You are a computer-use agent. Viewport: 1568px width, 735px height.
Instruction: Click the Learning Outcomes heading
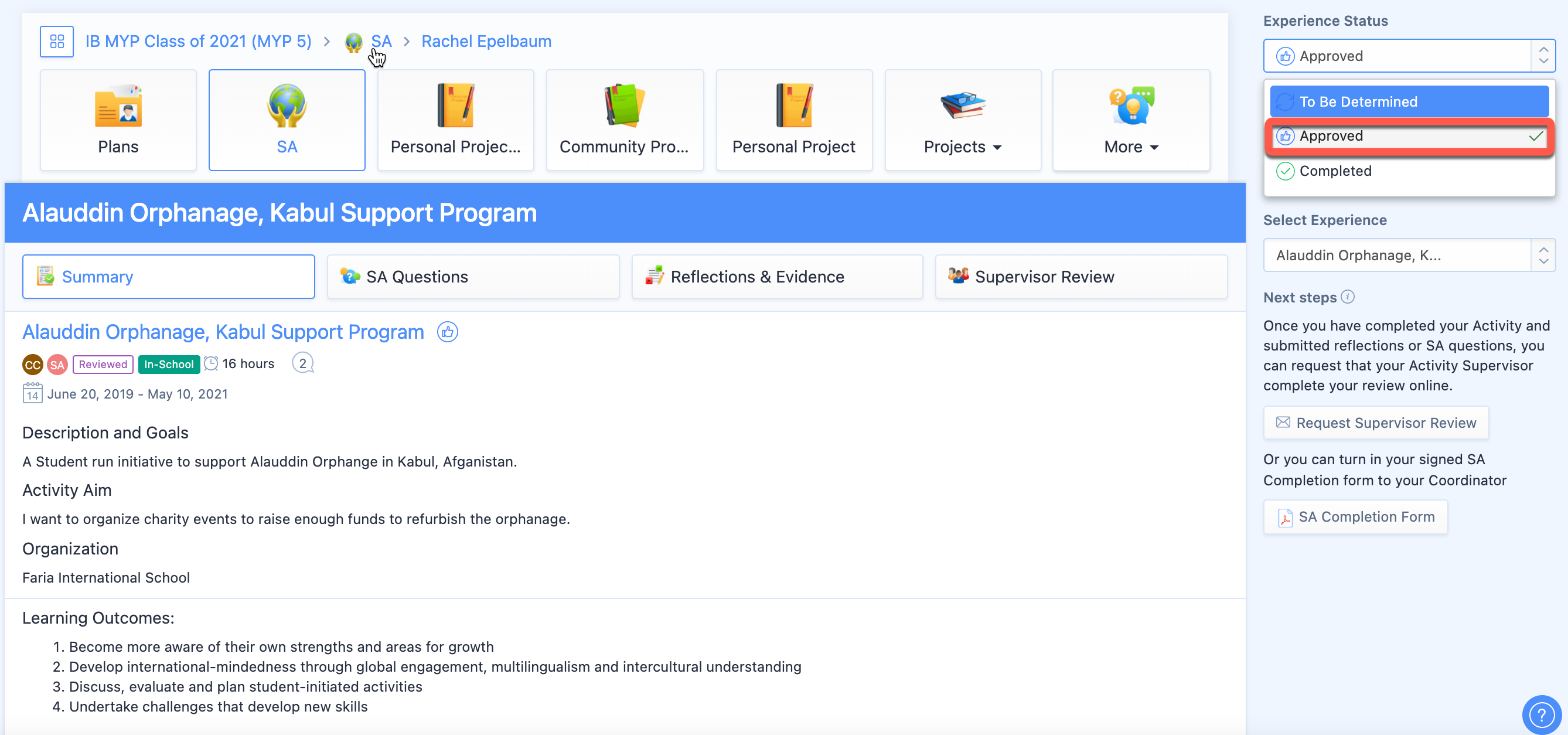coord(98,617)
